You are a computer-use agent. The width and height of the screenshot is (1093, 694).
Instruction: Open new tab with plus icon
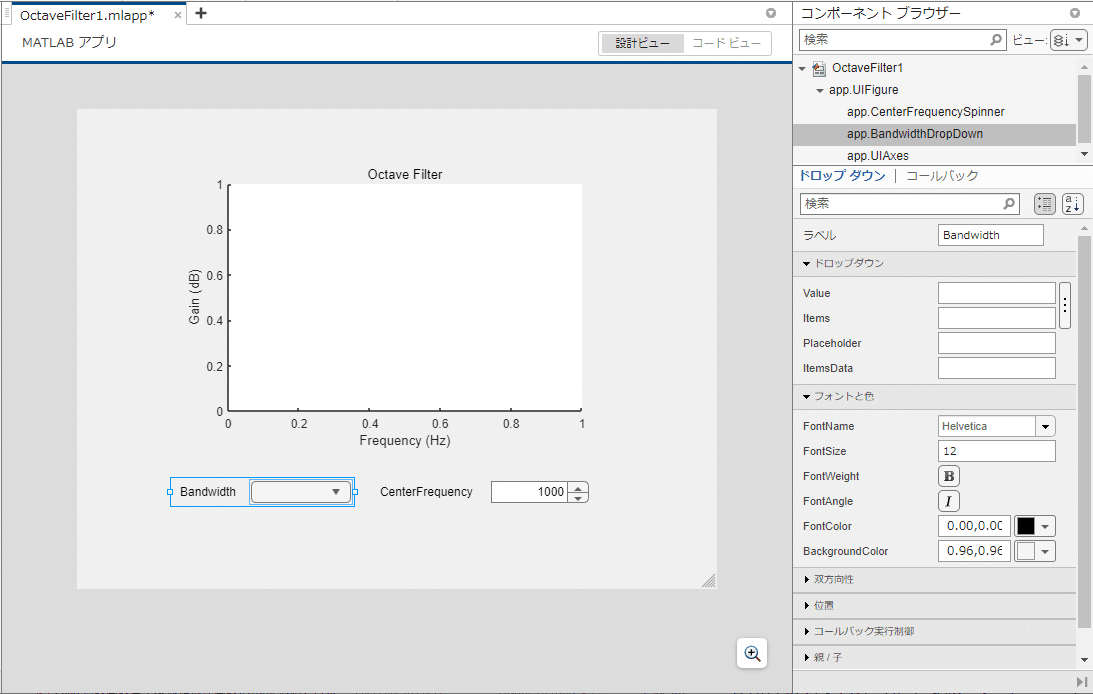[x=201, y=13]
